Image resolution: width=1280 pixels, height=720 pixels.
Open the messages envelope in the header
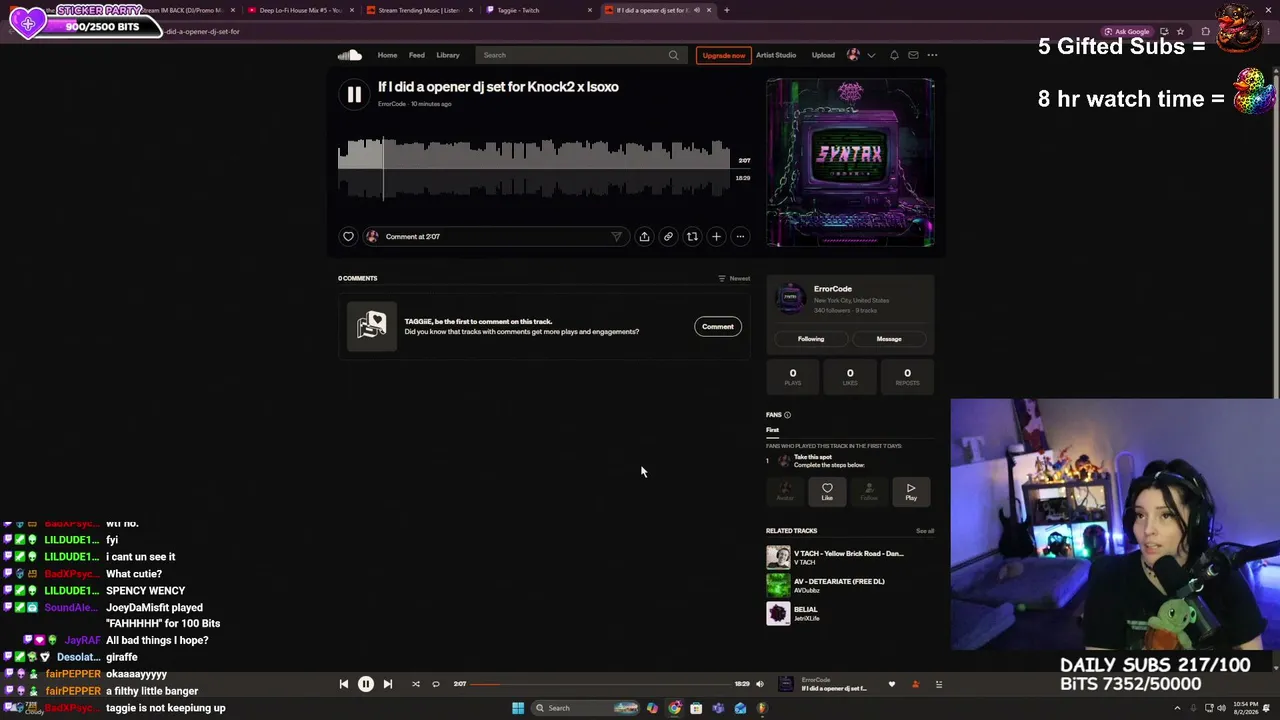click(x=913, y=55)
